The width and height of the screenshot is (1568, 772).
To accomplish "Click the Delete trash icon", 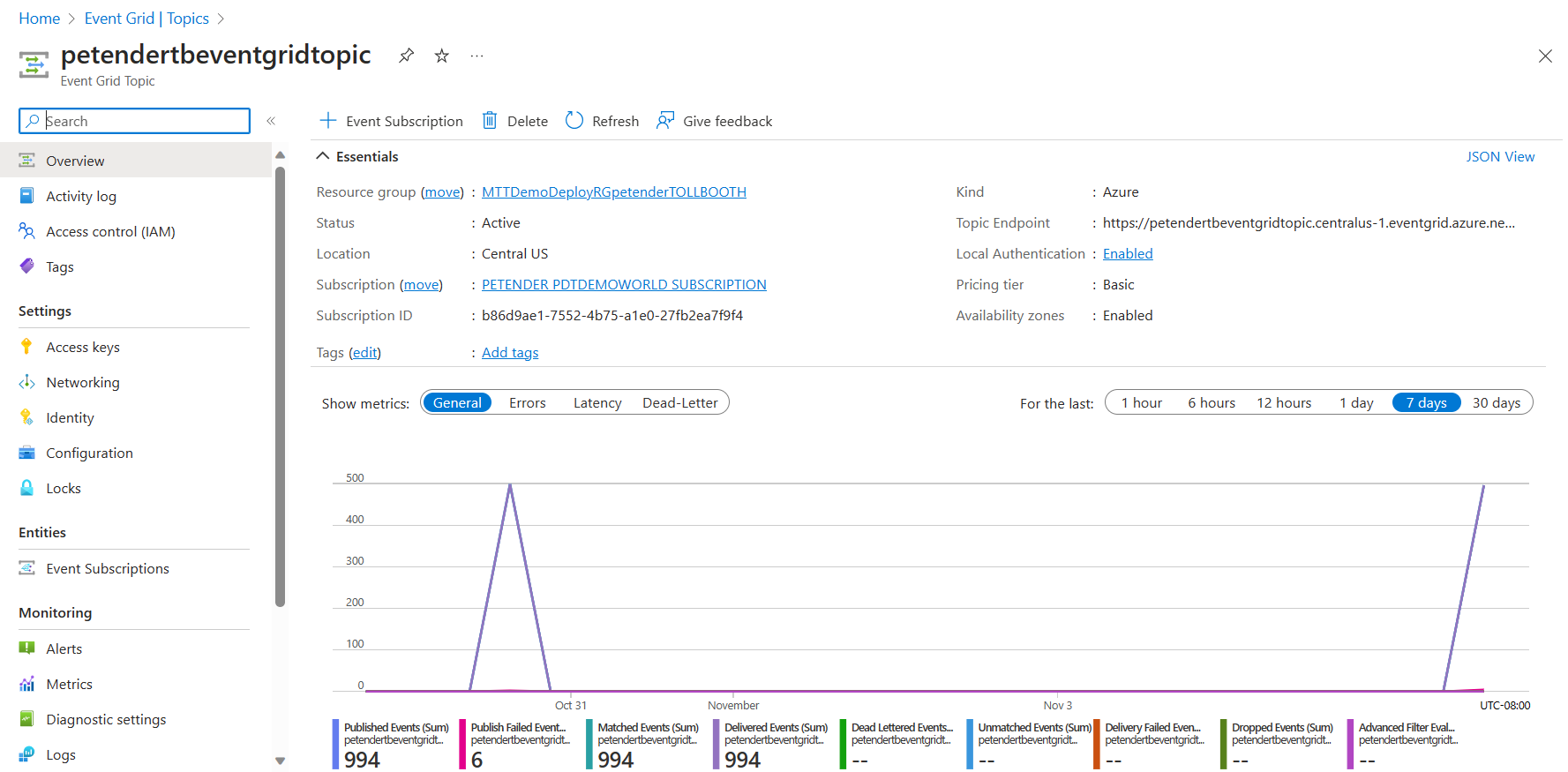I will 490,120.
